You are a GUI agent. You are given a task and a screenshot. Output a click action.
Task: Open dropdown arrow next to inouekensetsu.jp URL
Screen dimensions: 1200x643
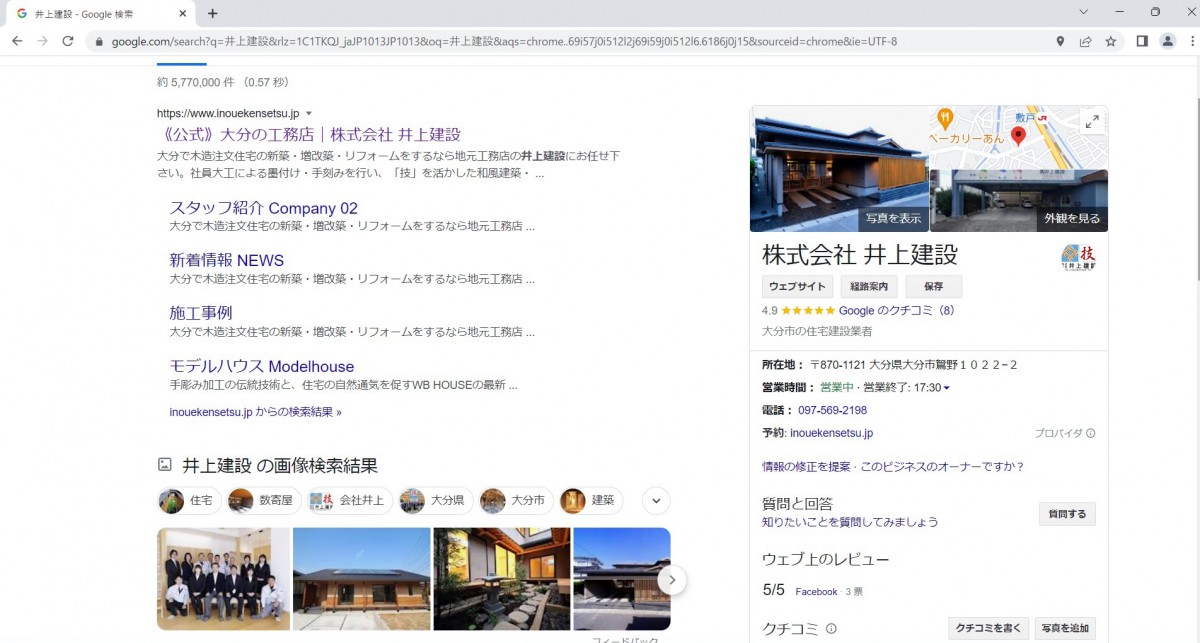pos(309,114)
